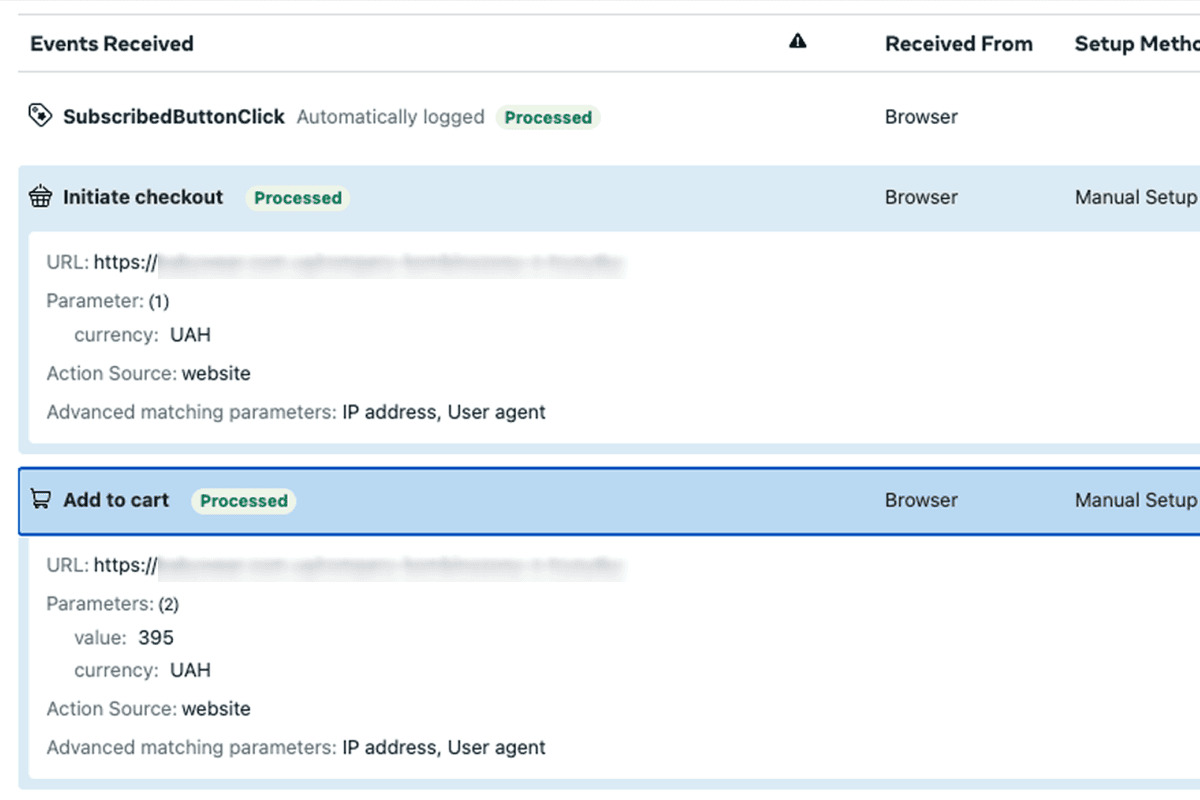Click the shopping cart icon for Add to cart

[x=40, y=500]
